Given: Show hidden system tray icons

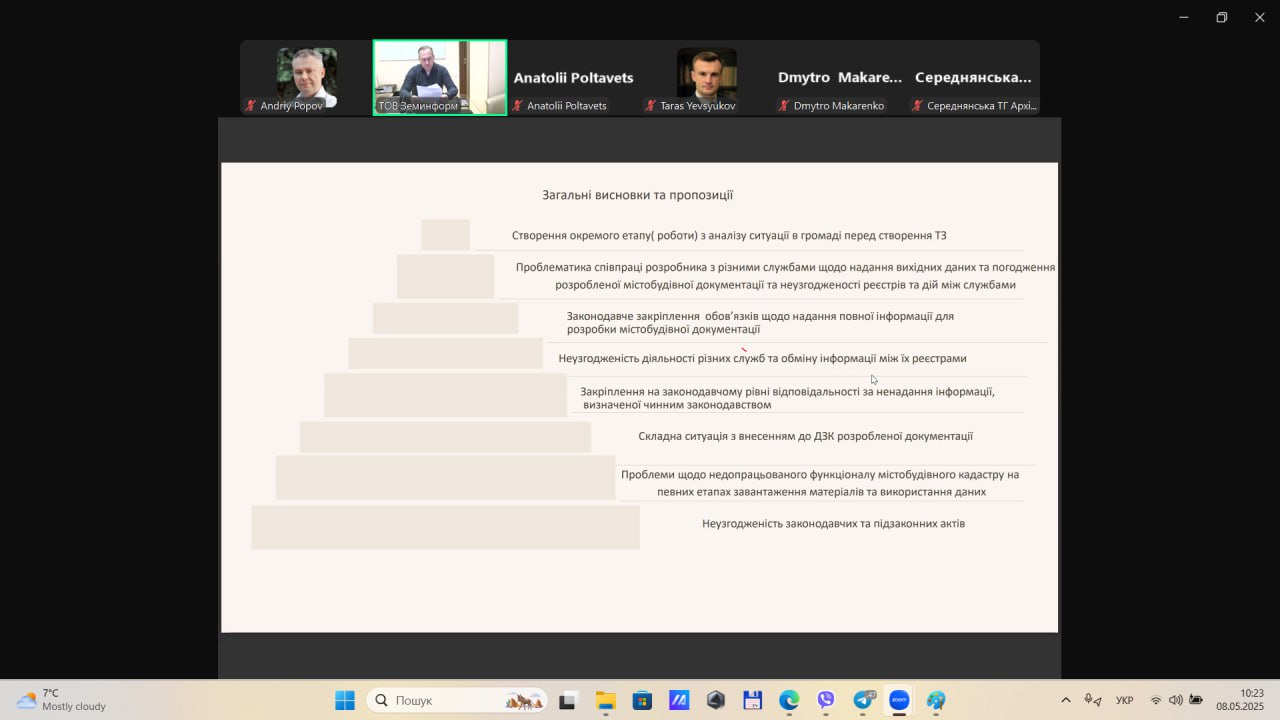Looking at the screenshot, I should coord(1065,700).
